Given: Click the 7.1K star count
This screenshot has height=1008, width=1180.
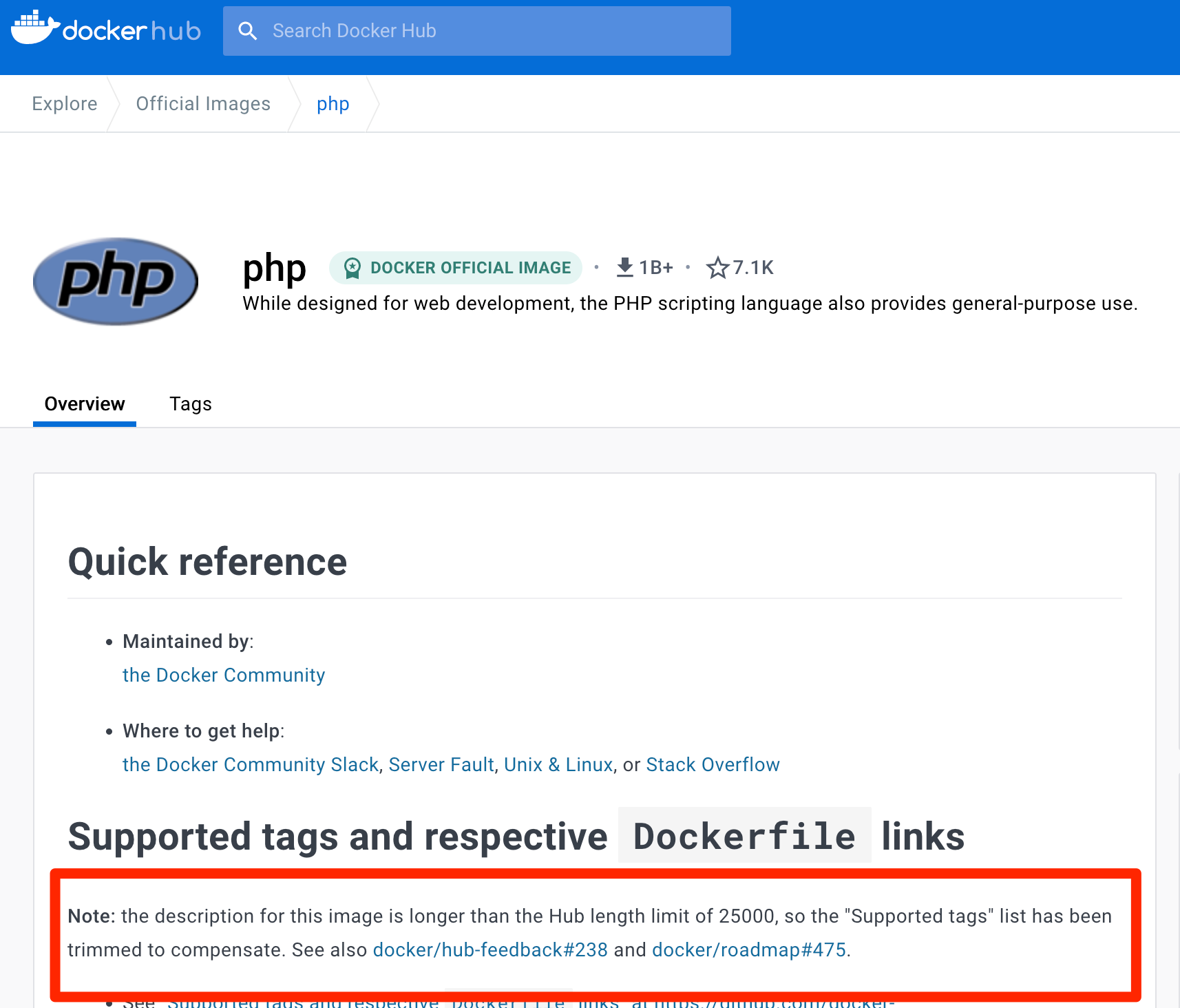Looking at the screenshot, I should tap(752, 267).
